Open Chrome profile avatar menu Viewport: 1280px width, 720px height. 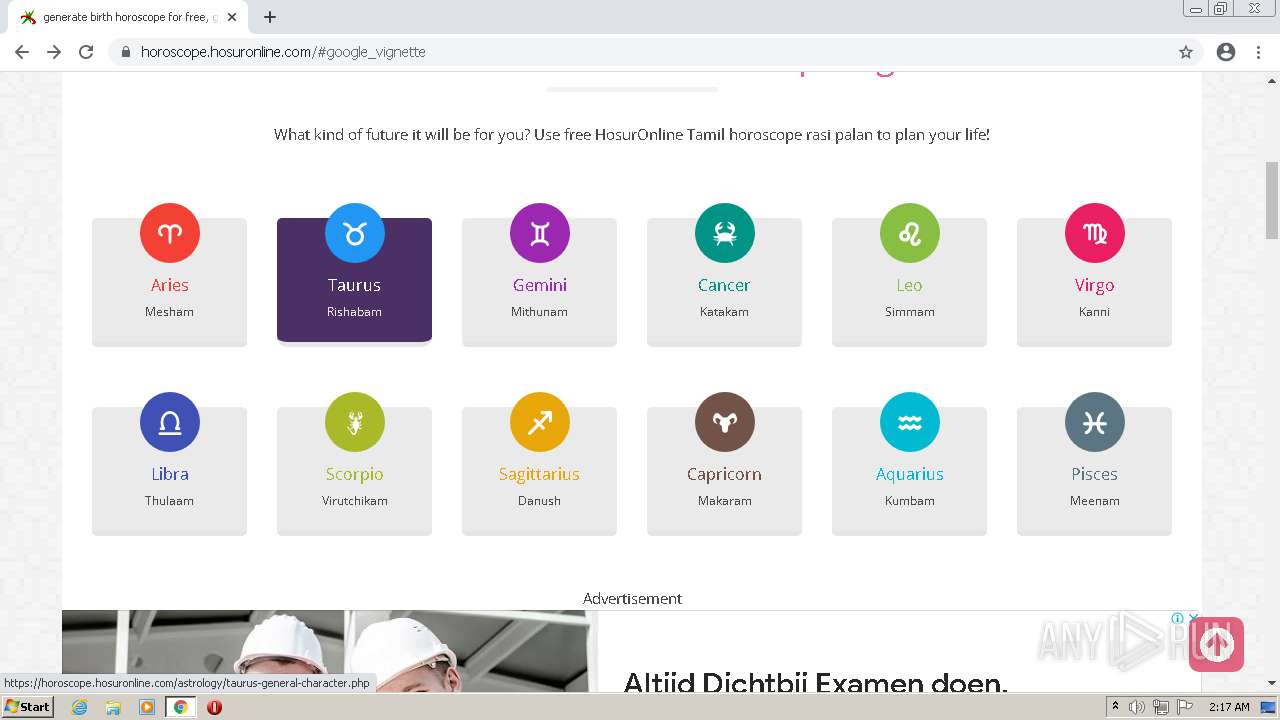click(1226, 52)
